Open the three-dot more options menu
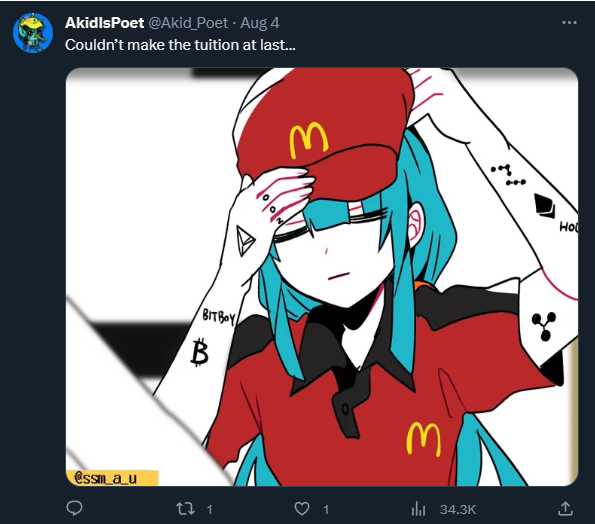 tap(569, 23)
